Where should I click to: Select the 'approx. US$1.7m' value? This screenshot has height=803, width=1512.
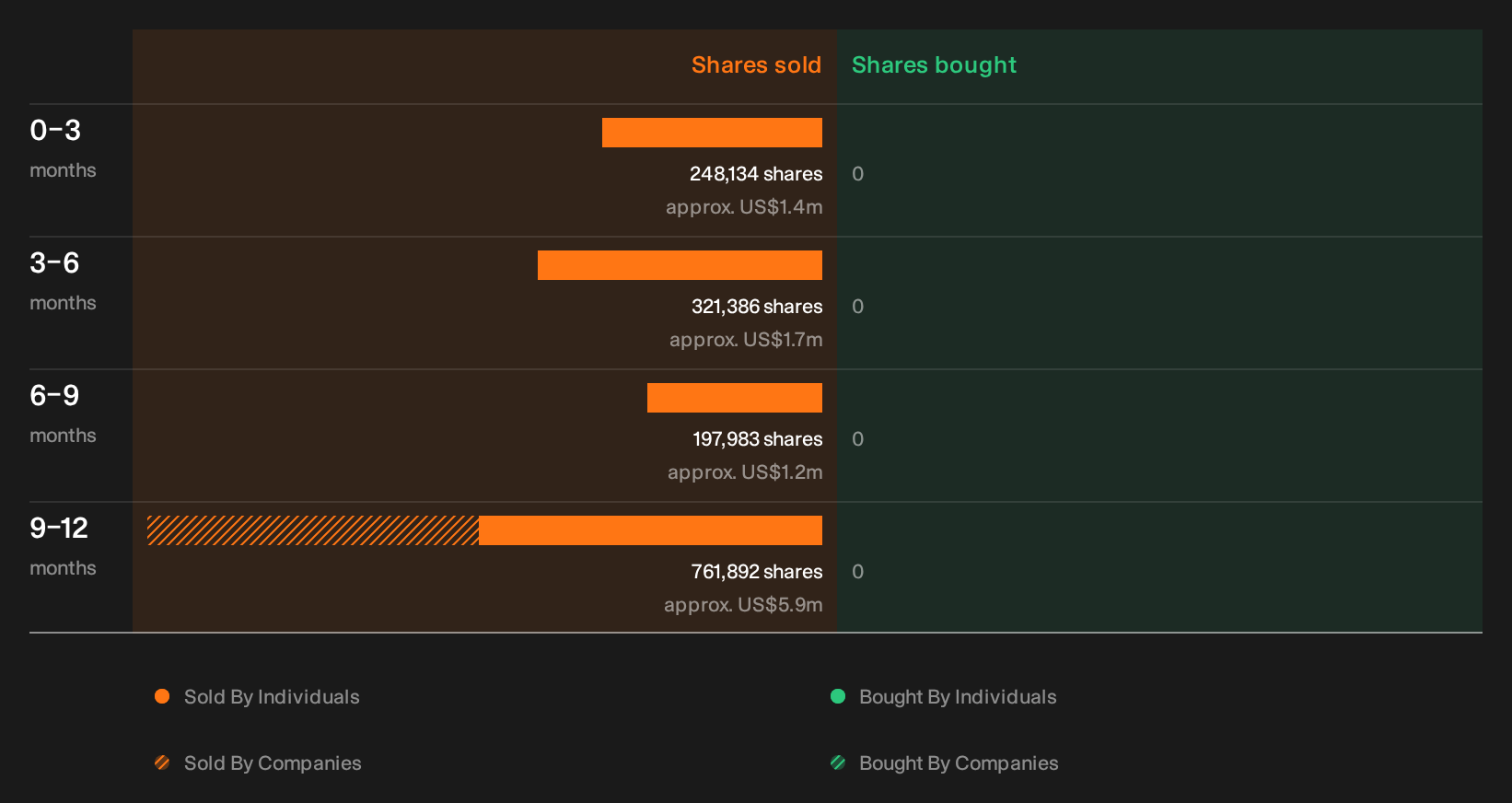[x=746, y=340]
